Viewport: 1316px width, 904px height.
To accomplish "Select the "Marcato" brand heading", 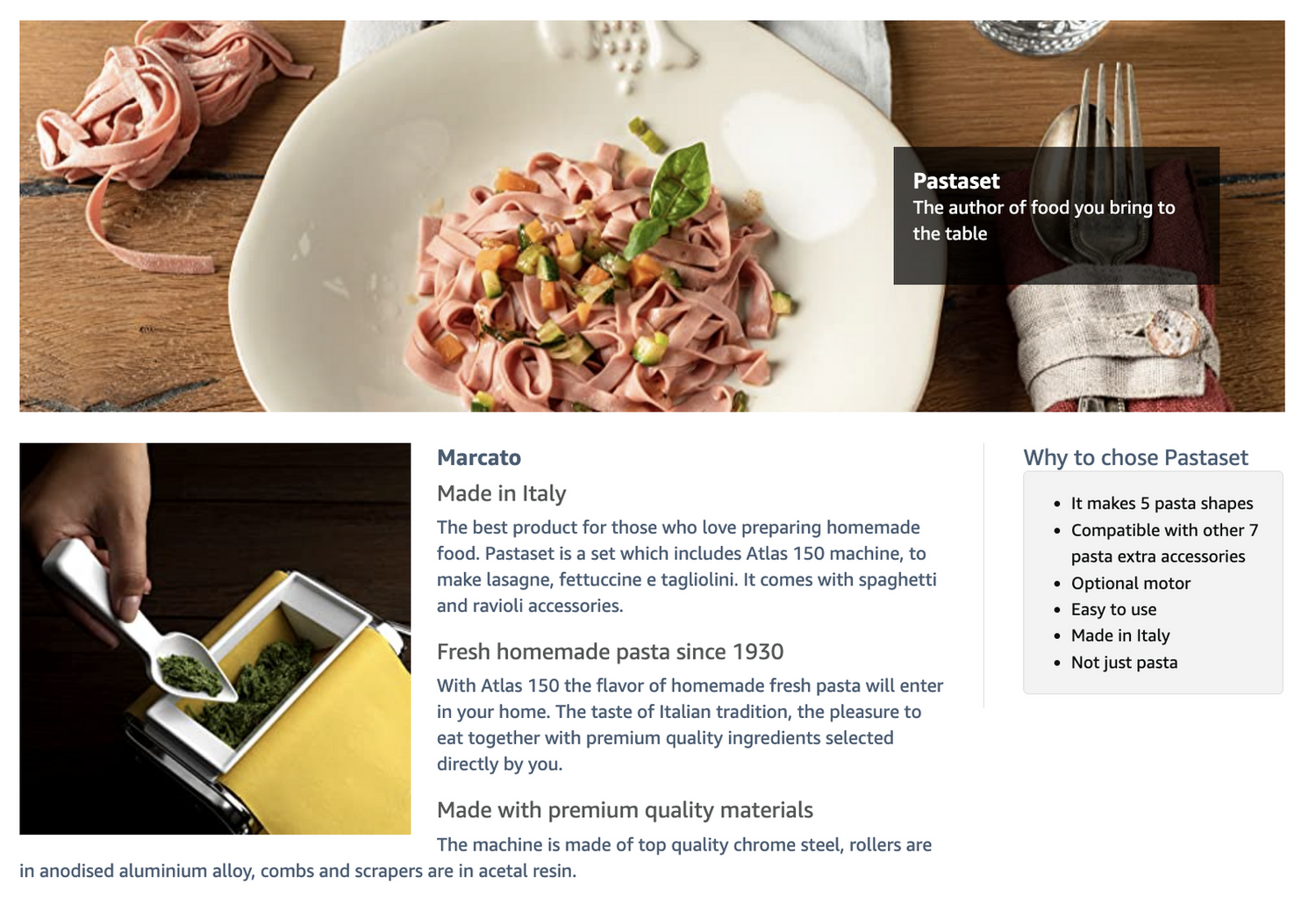I will click(479, 457).
